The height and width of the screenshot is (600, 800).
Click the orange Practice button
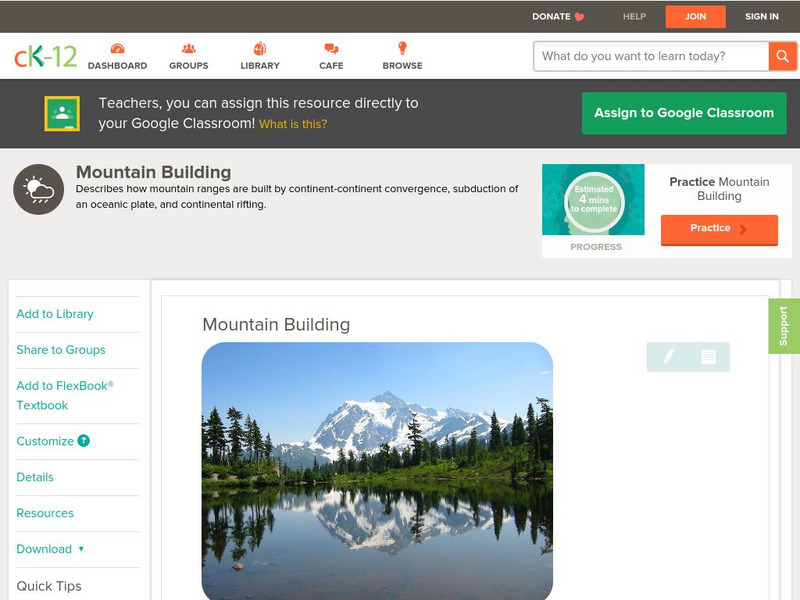pos(719,229)
